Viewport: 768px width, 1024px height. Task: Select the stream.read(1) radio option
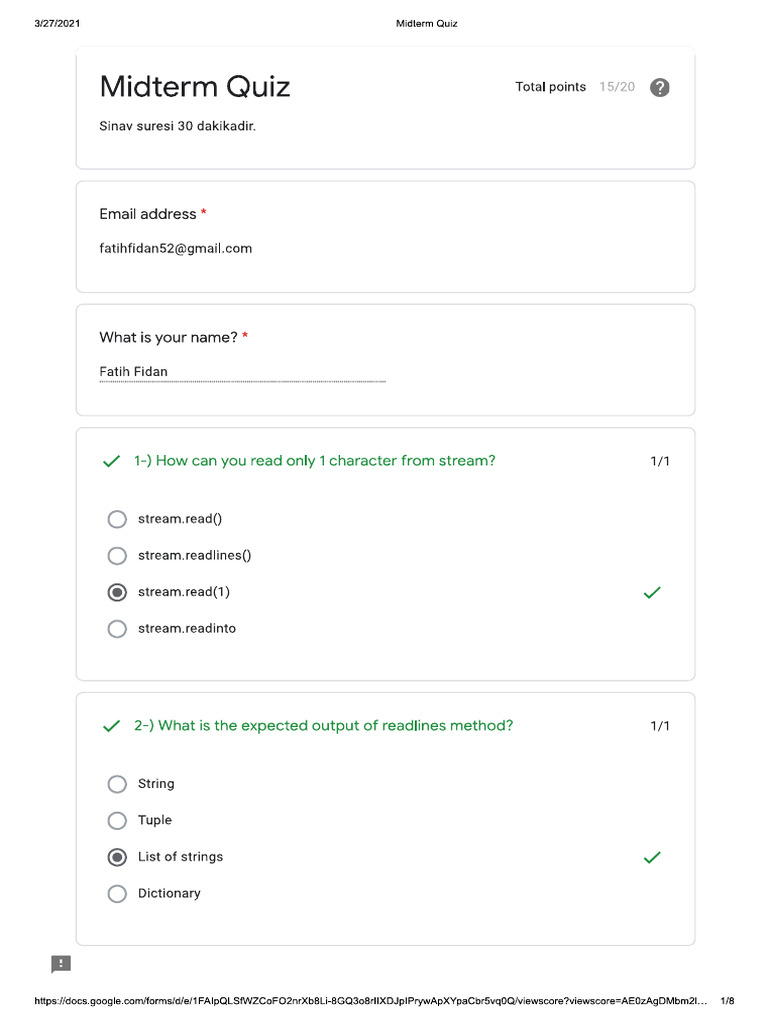pyautogui.click(x=117, y=592)
